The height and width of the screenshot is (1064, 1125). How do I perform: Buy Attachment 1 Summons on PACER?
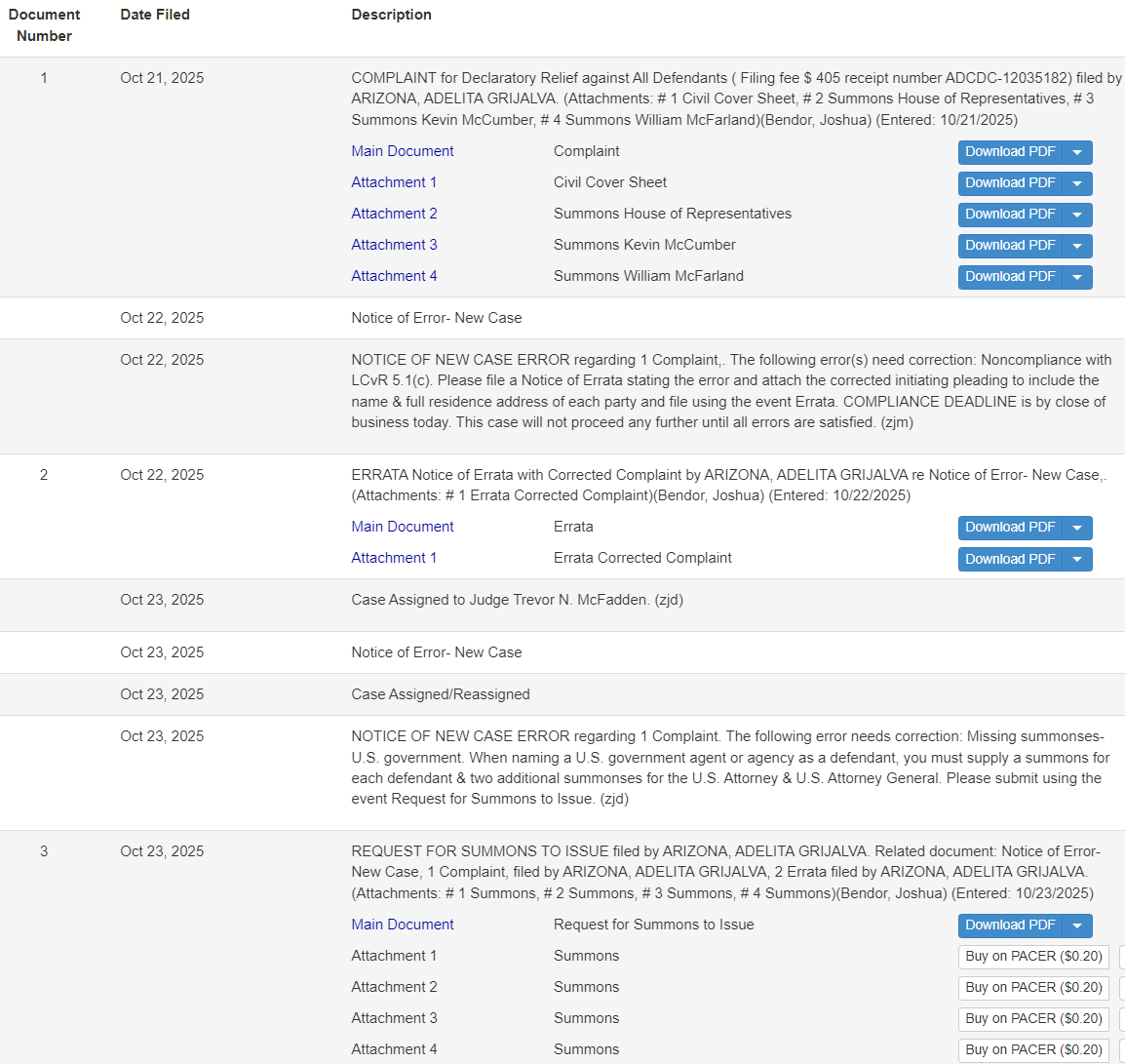1034,957
